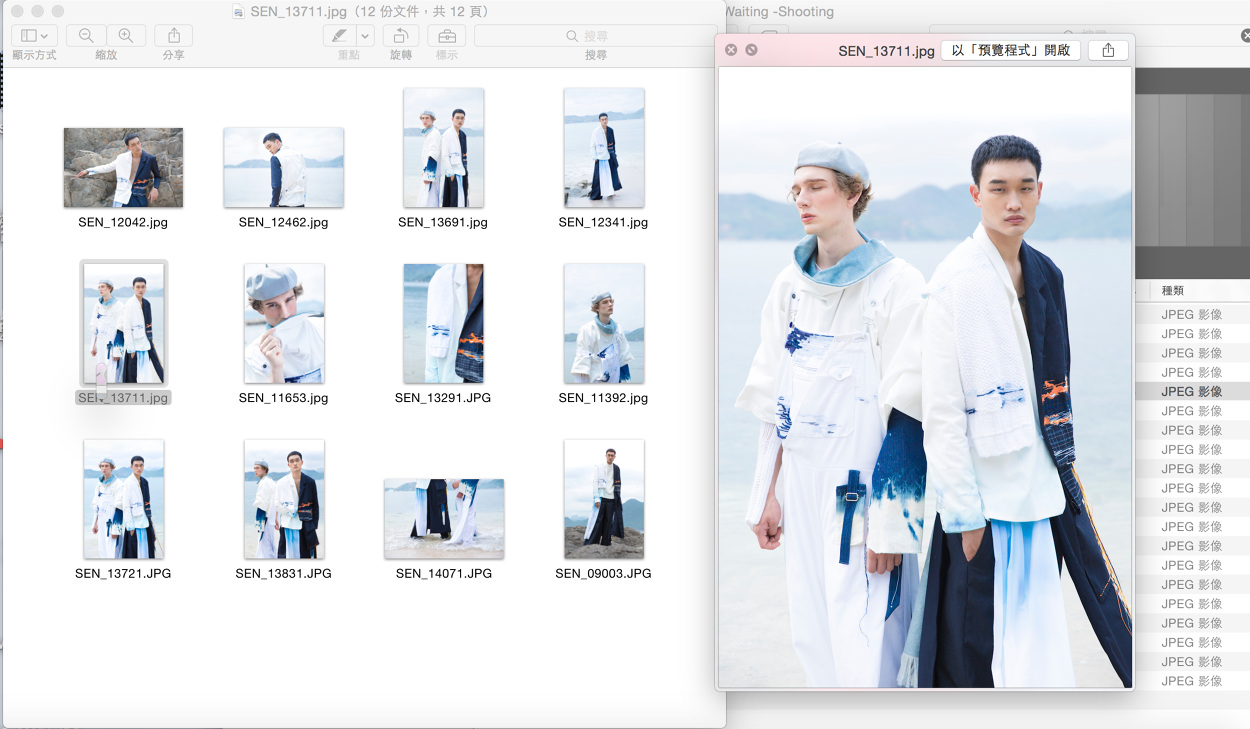The image size is (1250, 729).
Task: Focus the 搜尋 search field in Preview
Action: (596, 36)
